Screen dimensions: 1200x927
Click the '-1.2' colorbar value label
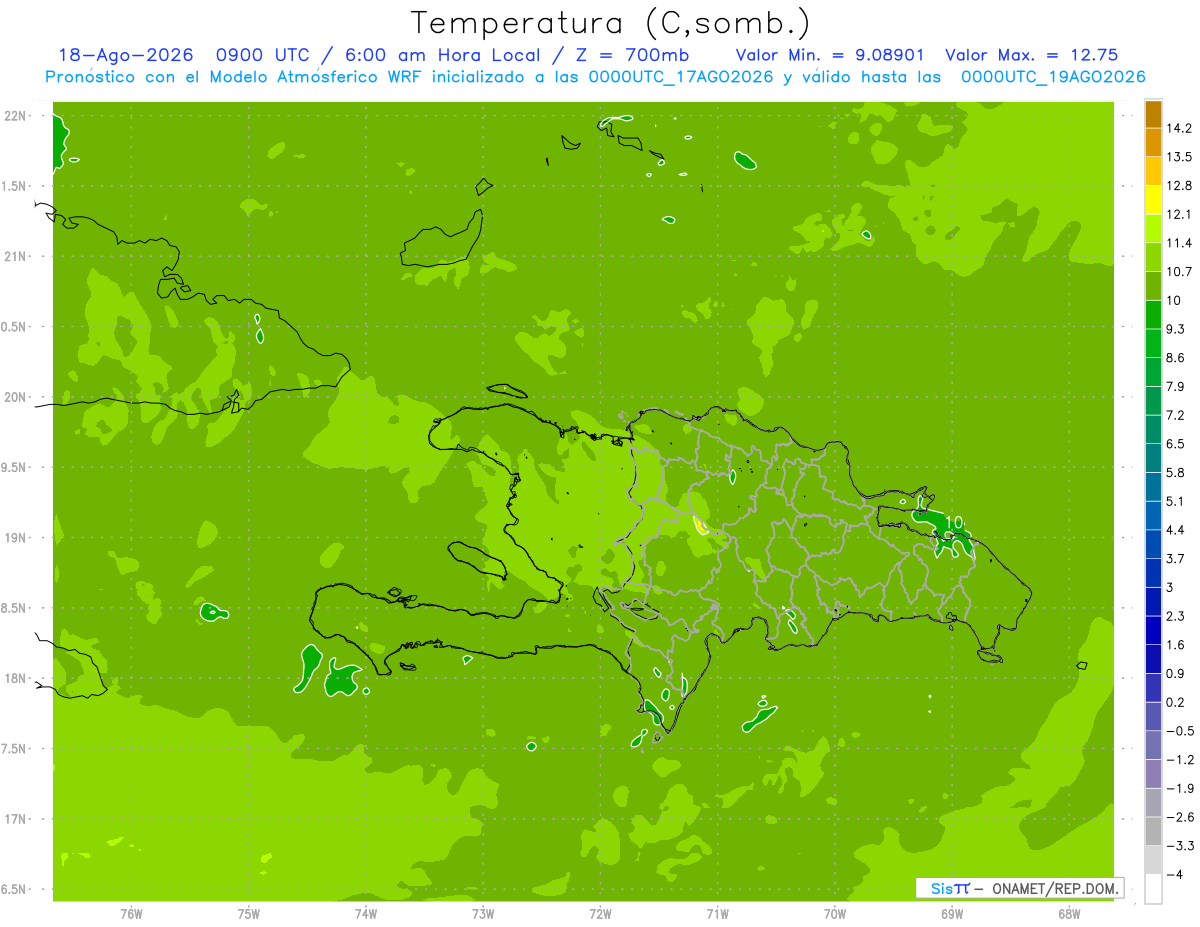[1180, 760]
